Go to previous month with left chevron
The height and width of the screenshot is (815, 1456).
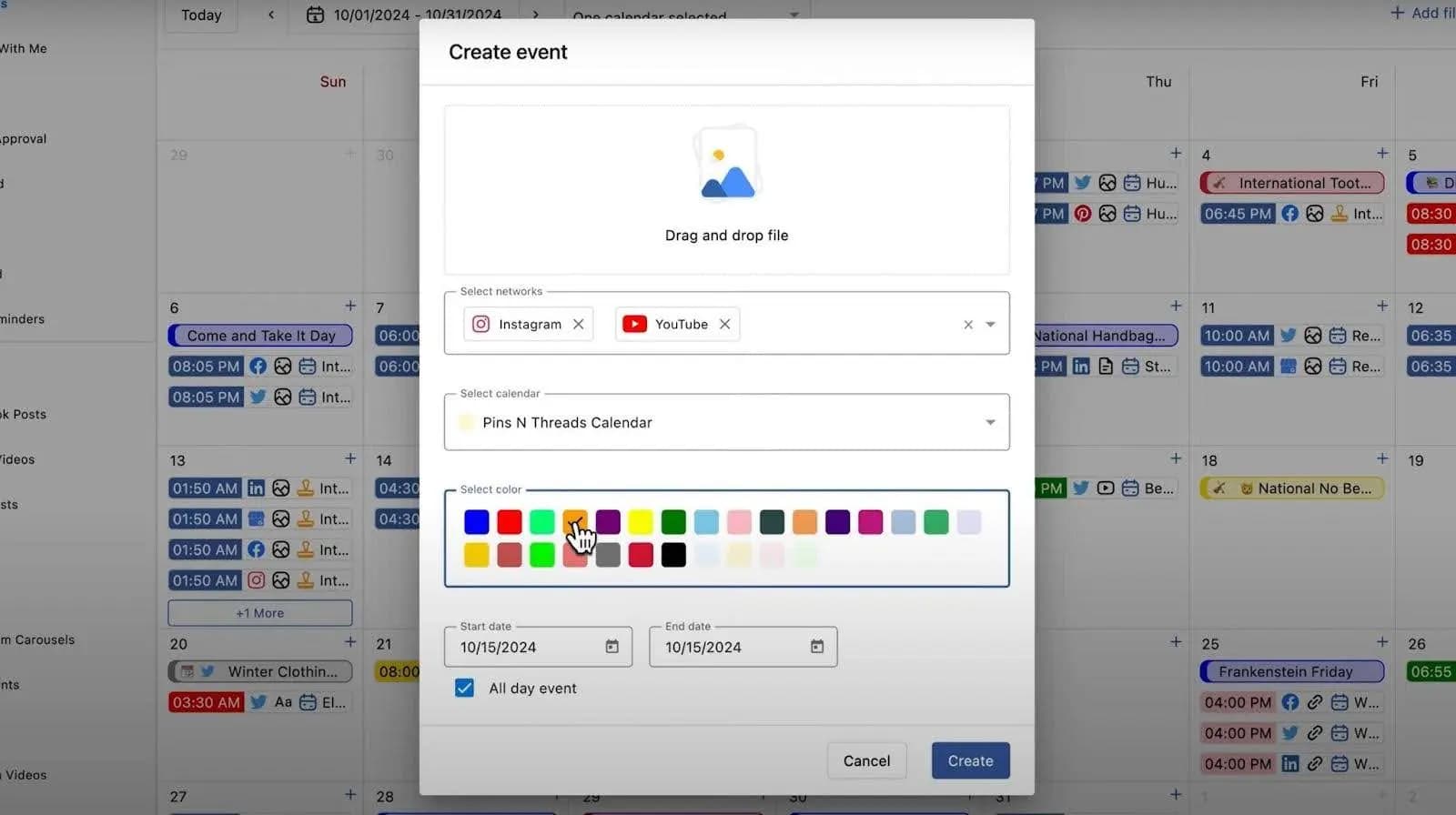point(271,15)
